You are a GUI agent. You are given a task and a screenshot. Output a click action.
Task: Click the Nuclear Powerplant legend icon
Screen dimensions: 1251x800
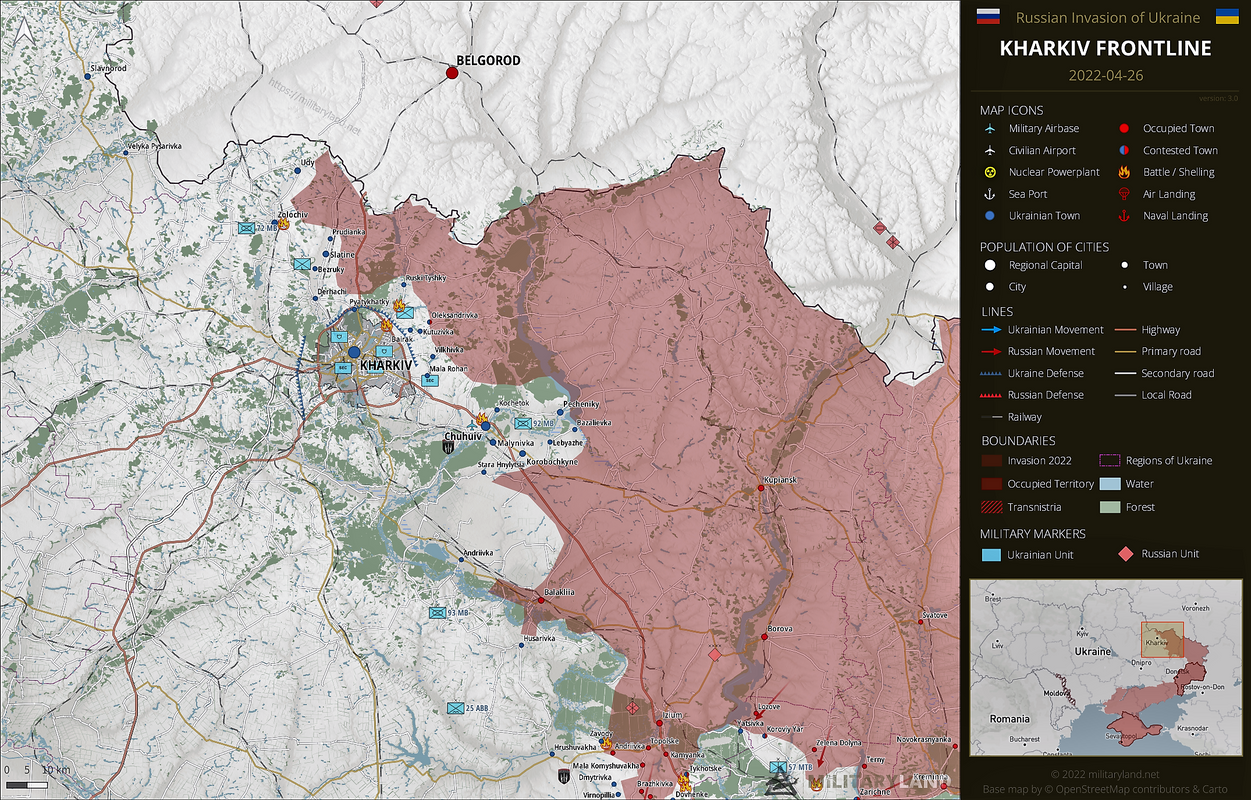pos(990,172)
